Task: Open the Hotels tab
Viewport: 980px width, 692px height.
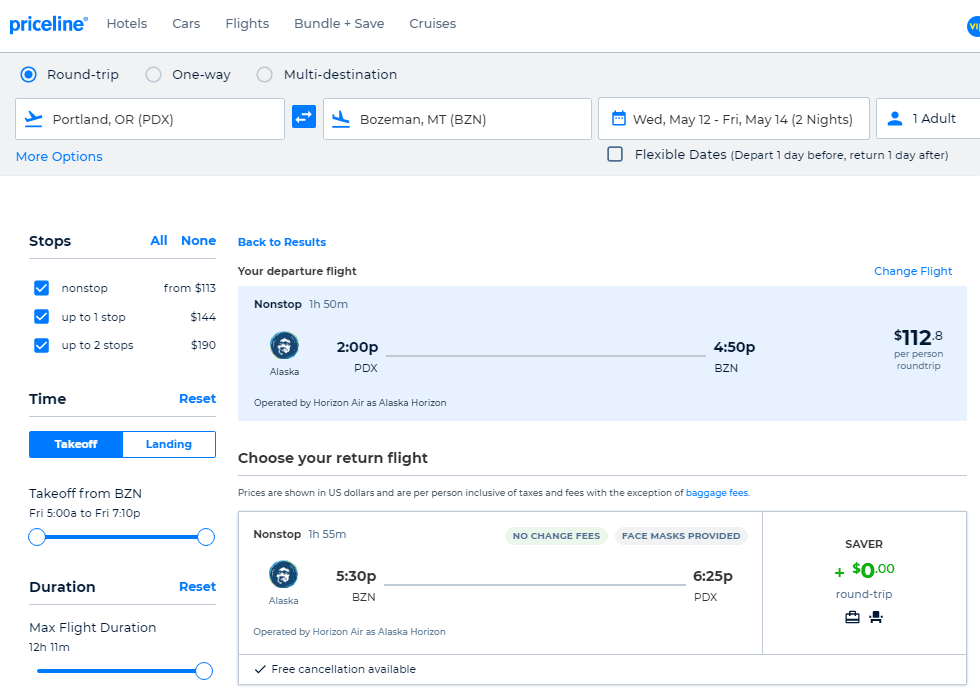Action: click(127, 24)
